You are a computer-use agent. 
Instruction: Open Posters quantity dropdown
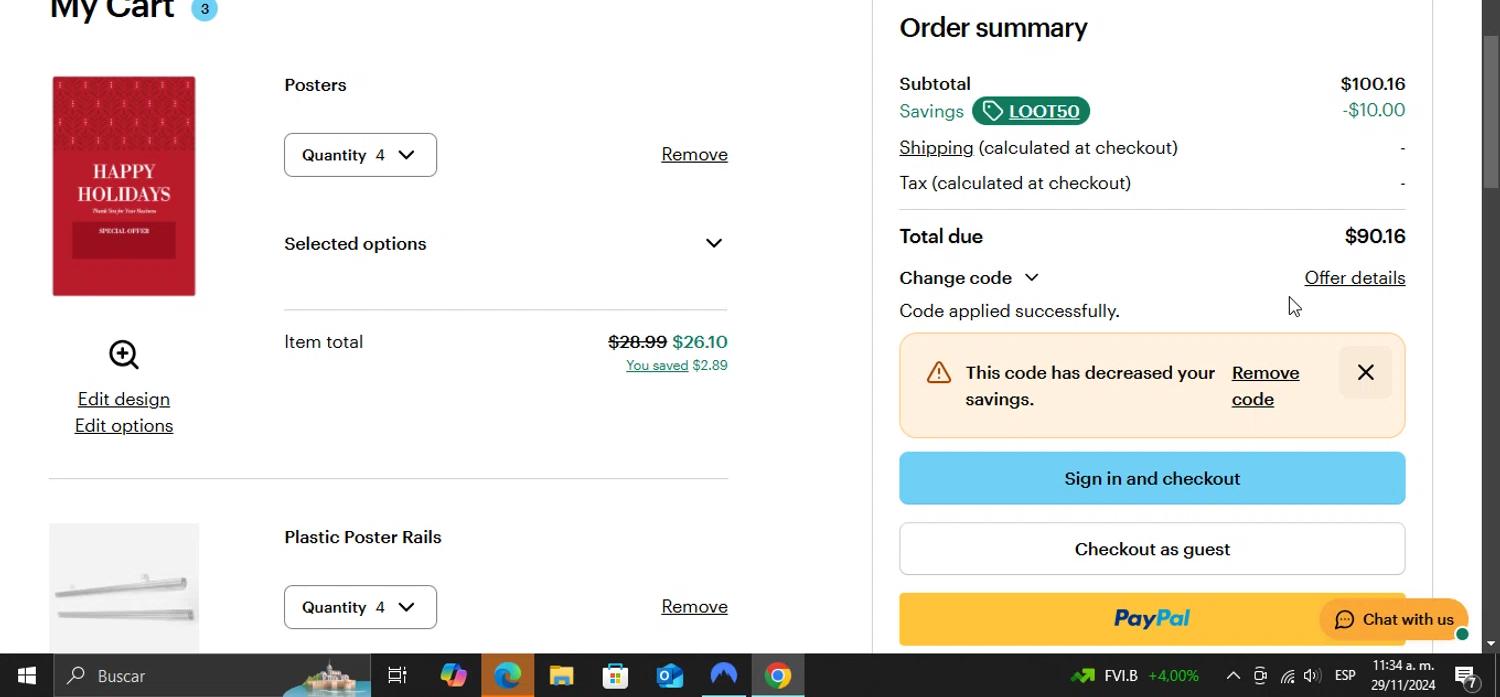pos(360,155)
